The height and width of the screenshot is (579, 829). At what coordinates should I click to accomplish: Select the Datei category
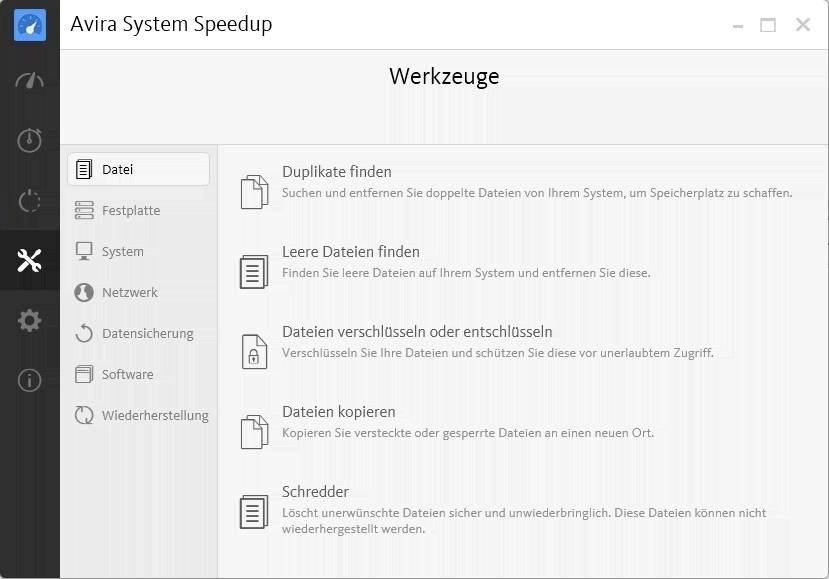(x=139, y=169)
